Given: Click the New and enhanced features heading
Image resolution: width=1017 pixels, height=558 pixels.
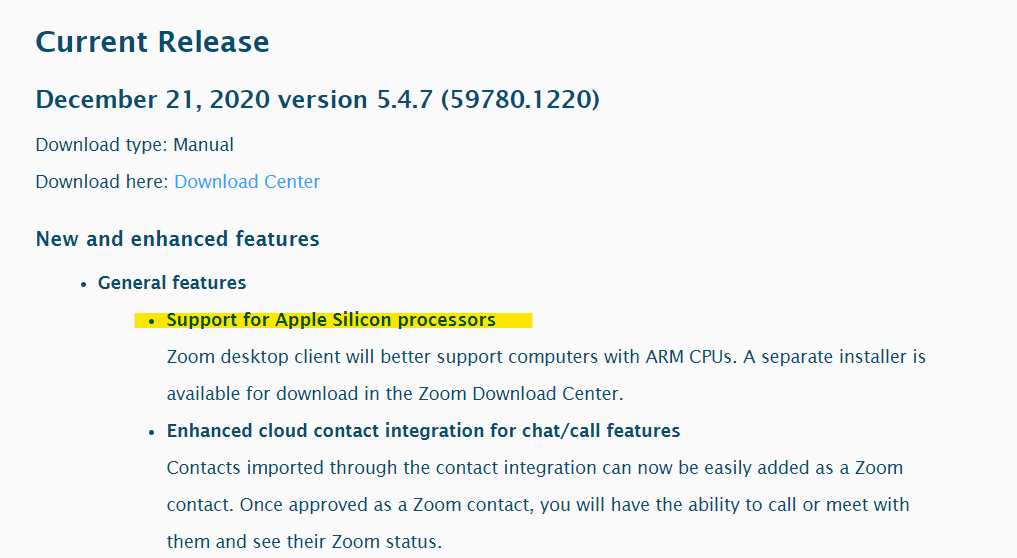Looking at the screenshot, I should click(x=178, y=239).
